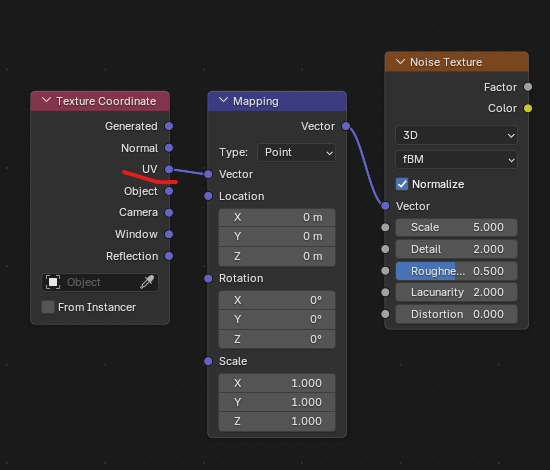Click the Lacunarity input socket
This screenshot has width=550, height=470.
click(385, 292)
